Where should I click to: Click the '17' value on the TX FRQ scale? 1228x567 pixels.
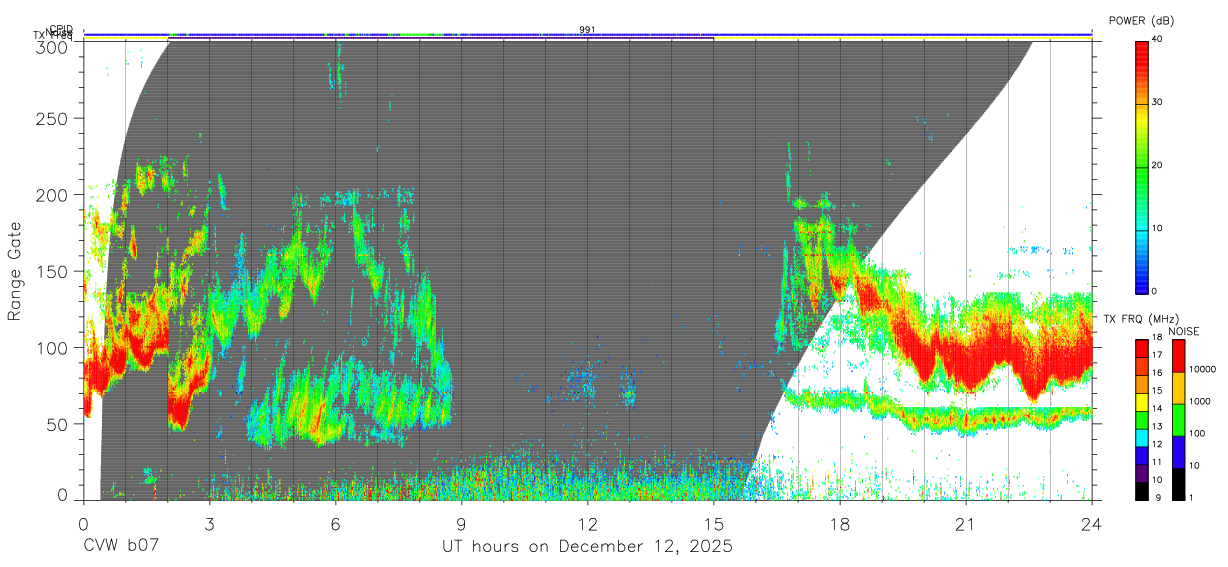pyautogui.click(x=1157, y=355)
